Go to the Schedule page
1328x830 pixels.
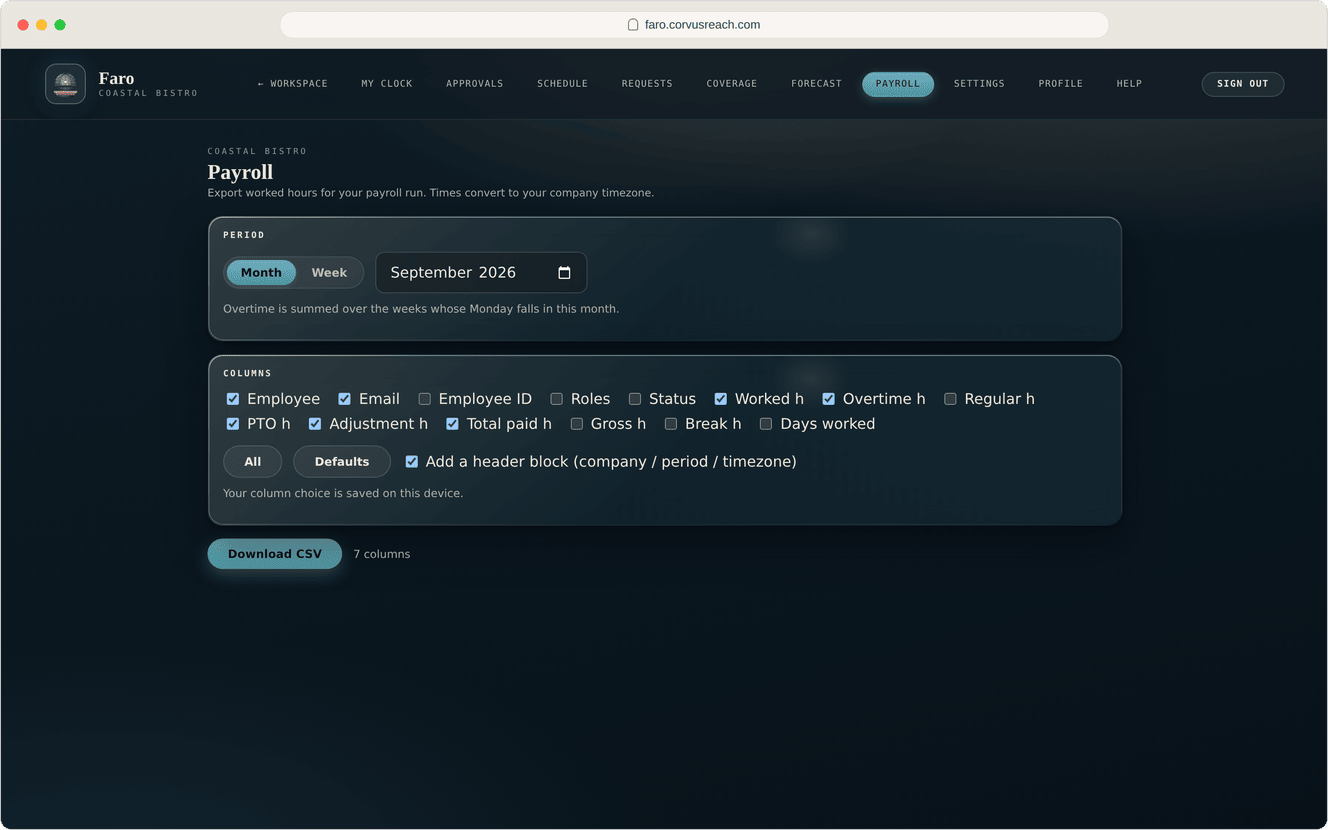pos(562,84)
